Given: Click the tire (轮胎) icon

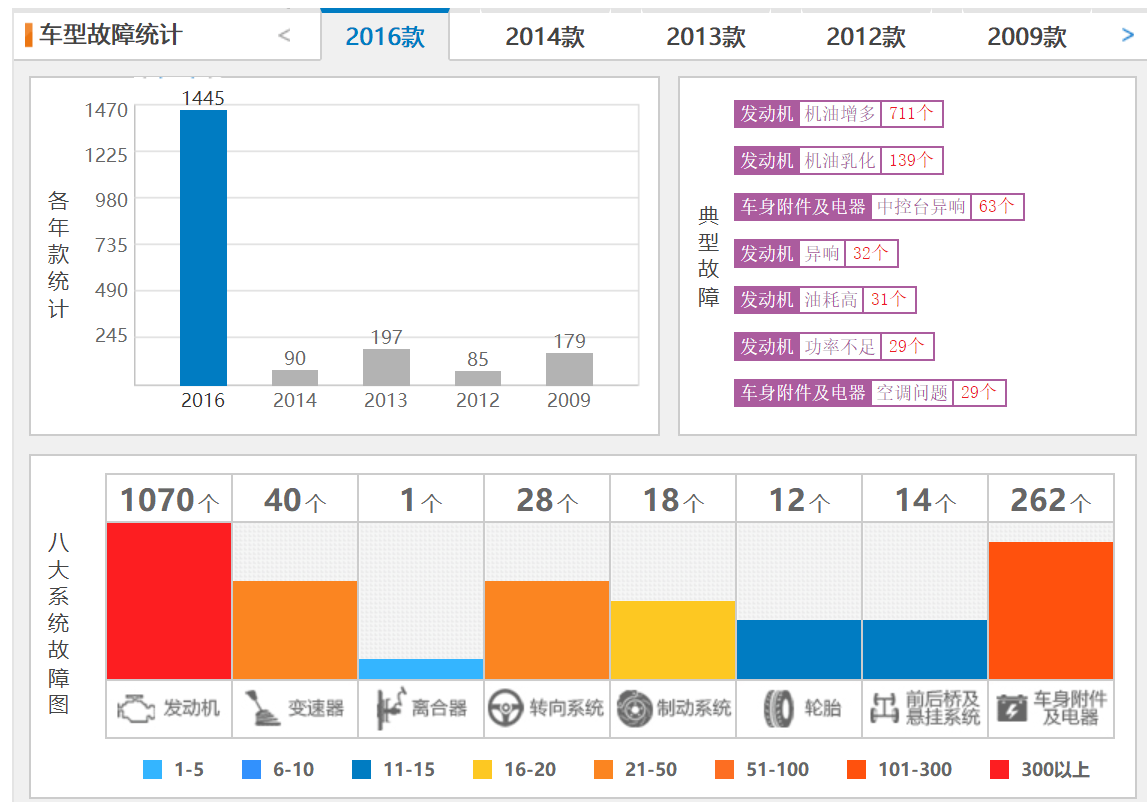Looking at the screenshot, I should (x=778, y=708).
